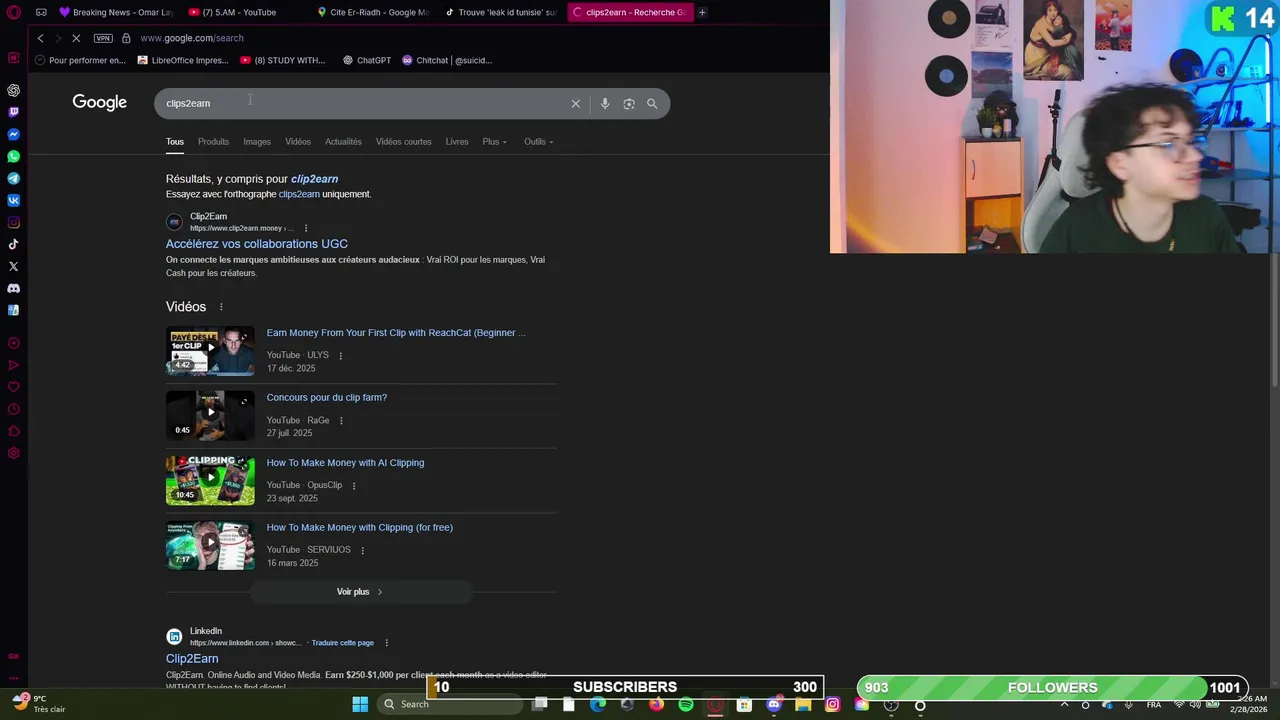Click 'Traduire cette page' link
The image size is (1280, 720).
342,643
